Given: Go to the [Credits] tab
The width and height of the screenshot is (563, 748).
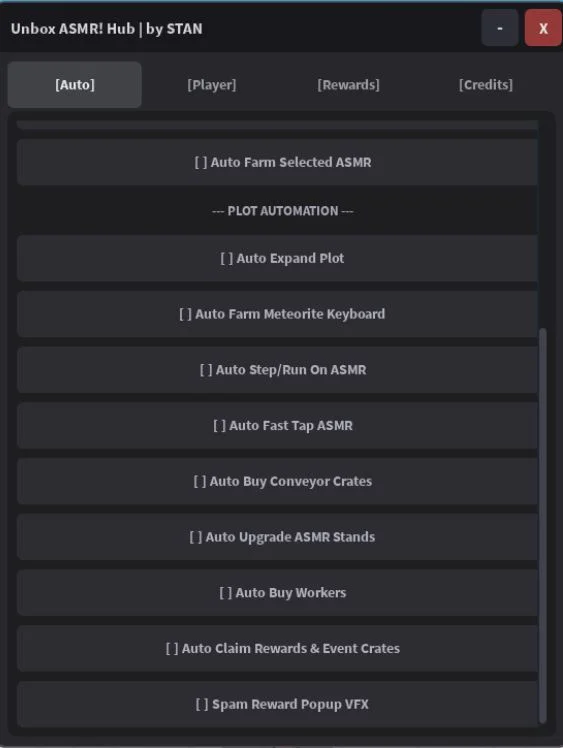Looking at the screenshot, I should [x=486, y=85].
